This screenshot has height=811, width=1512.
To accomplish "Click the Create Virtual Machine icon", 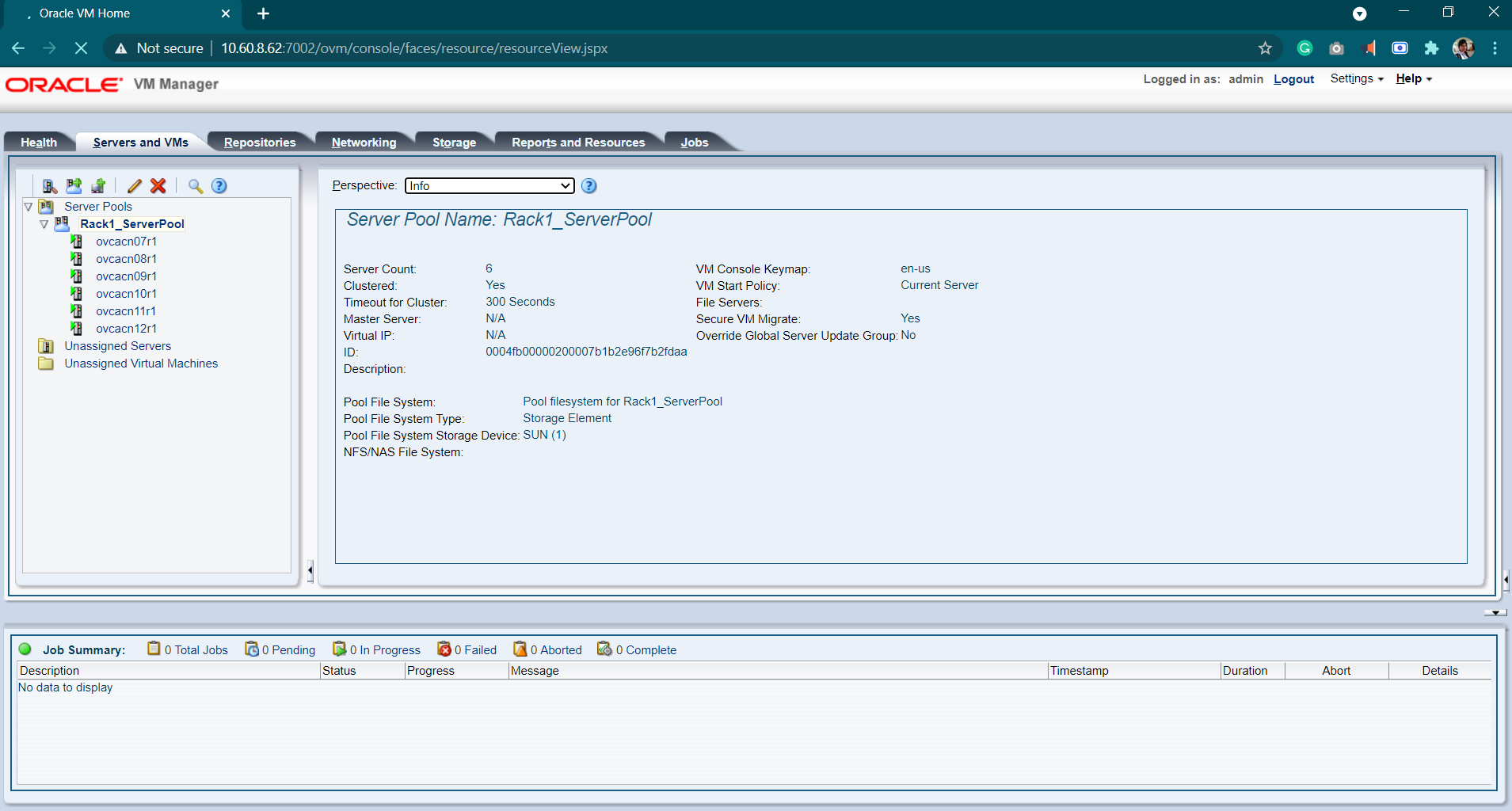I will pos(98,186).
